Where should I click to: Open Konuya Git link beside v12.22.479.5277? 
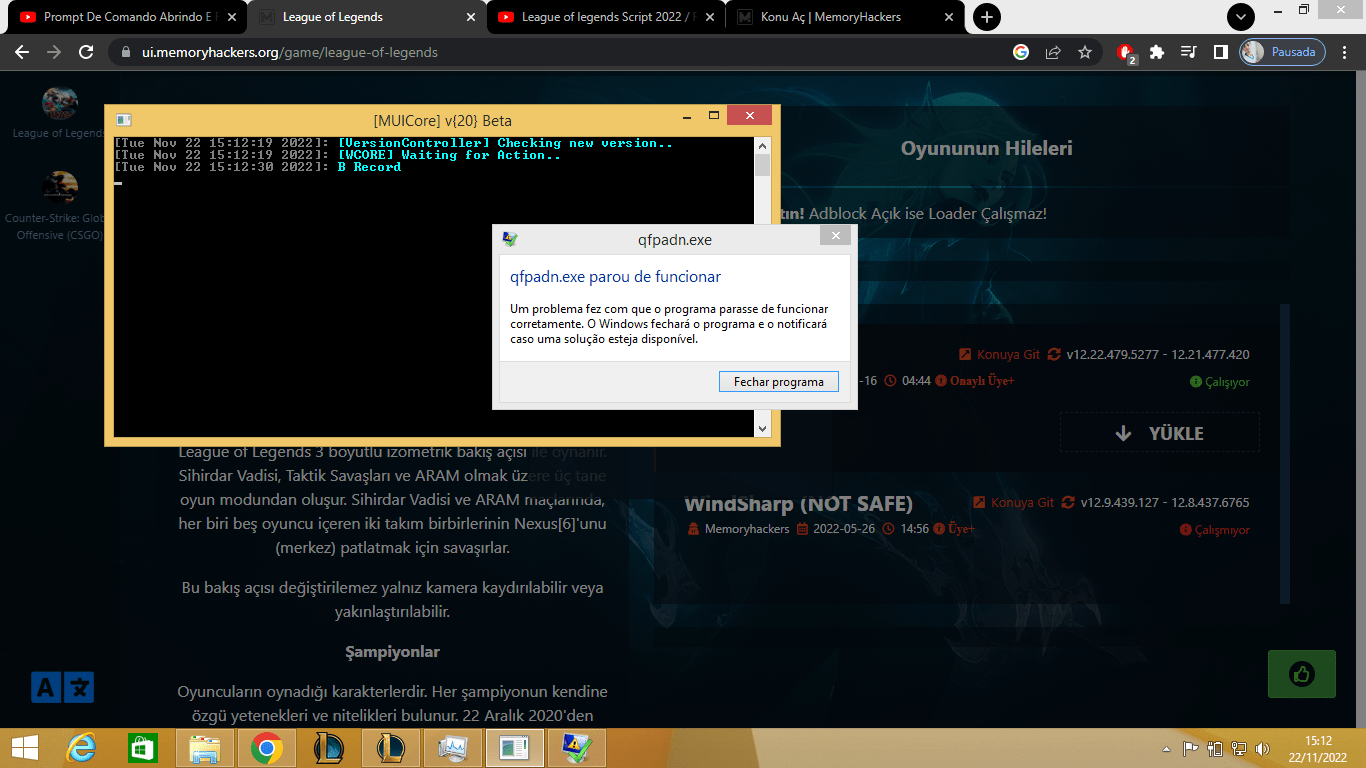(1000, 354)
